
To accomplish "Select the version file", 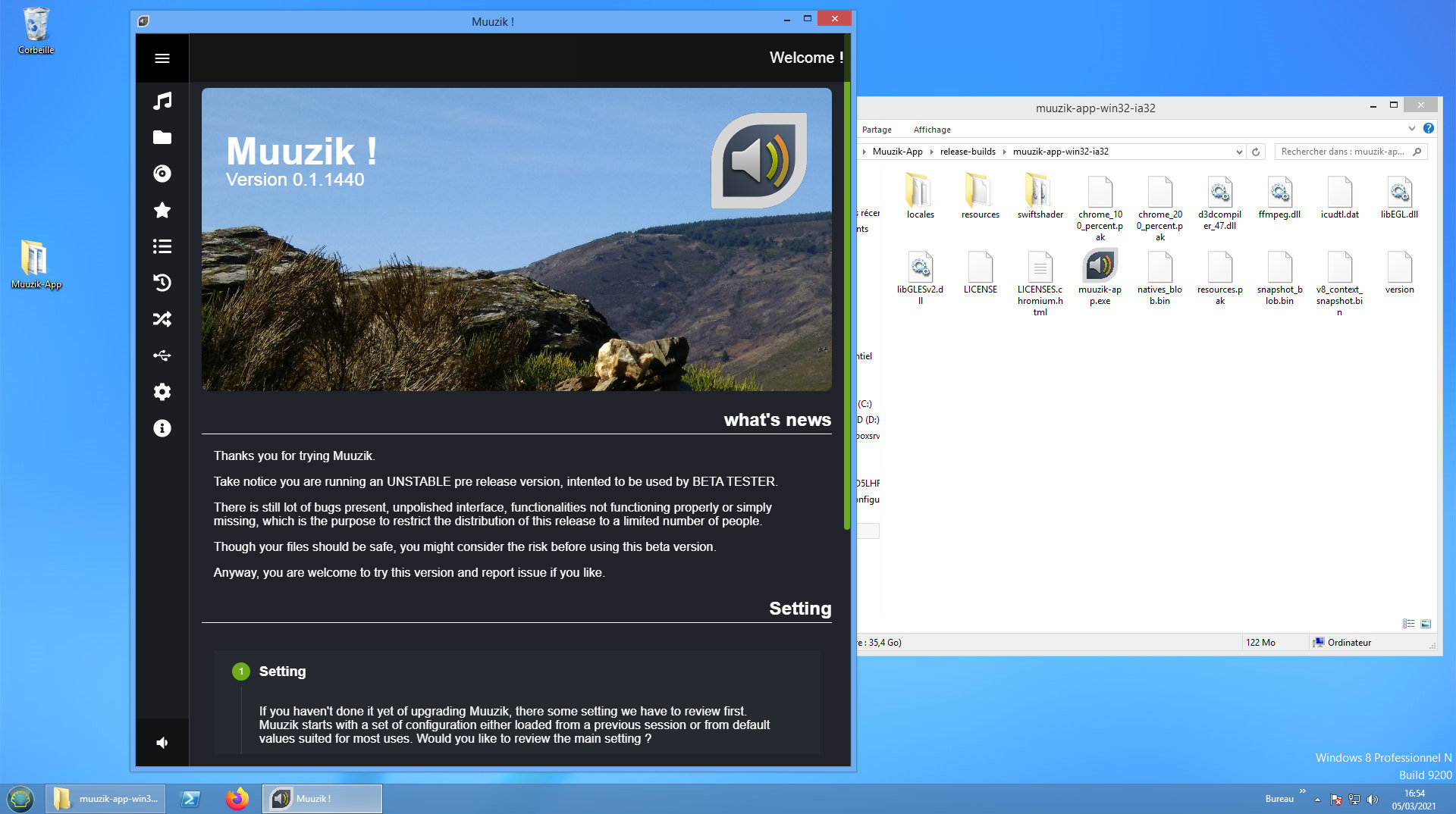I will point(1399,272).
